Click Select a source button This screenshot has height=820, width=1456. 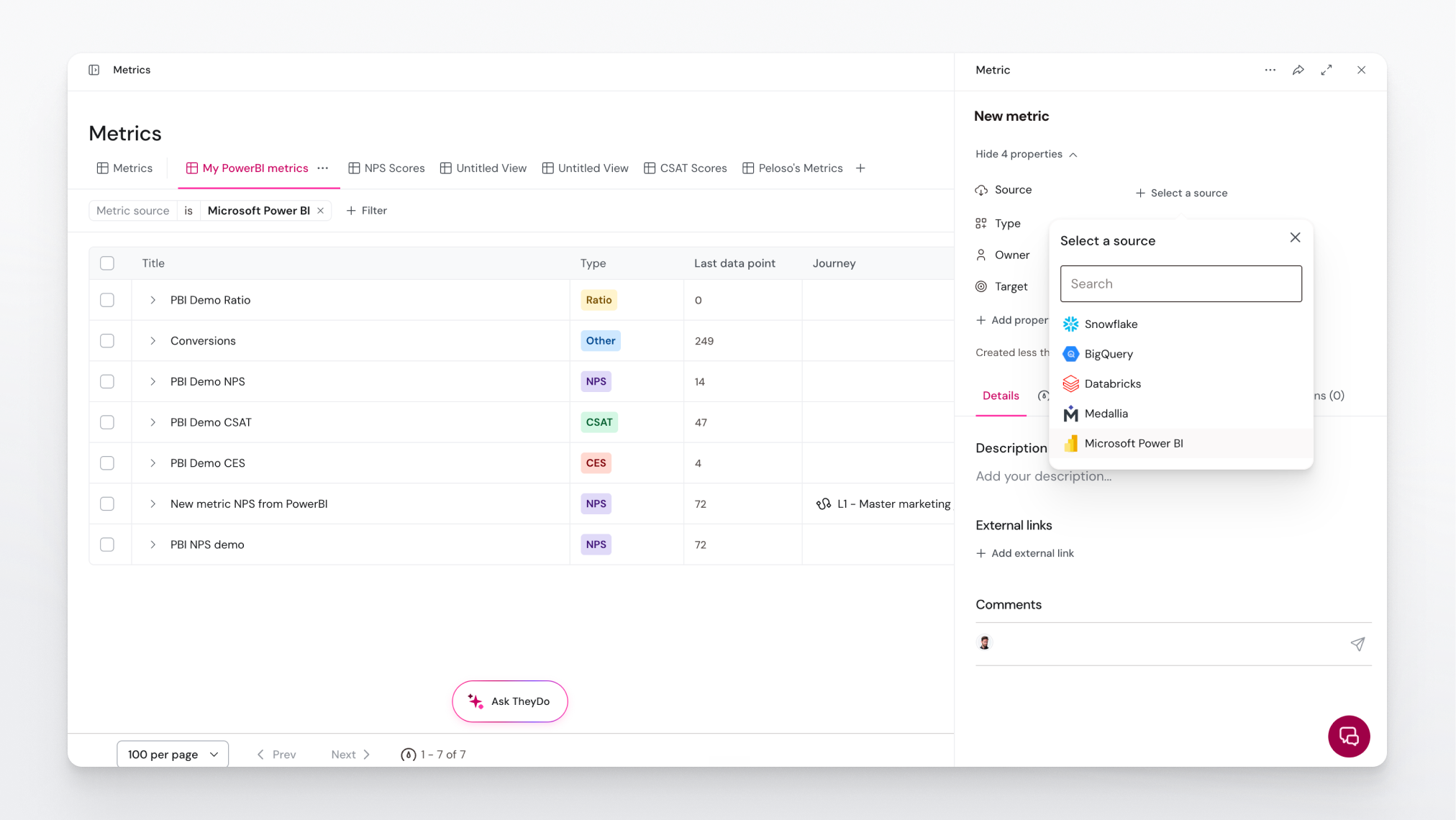(x=1181, y=193)
